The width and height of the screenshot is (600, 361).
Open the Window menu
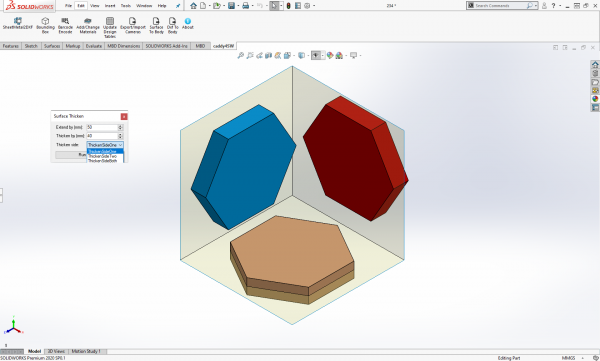(144, 6)
